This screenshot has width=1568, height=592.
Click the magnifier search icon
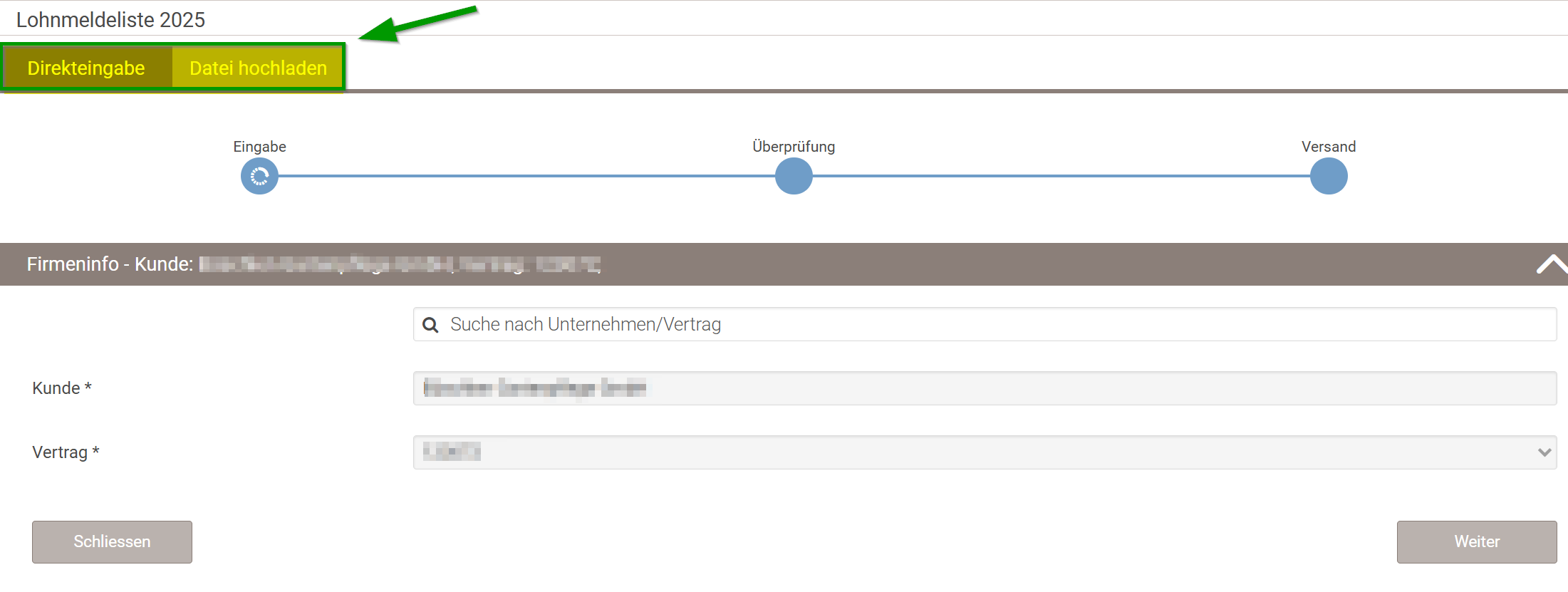pos(430,325)
